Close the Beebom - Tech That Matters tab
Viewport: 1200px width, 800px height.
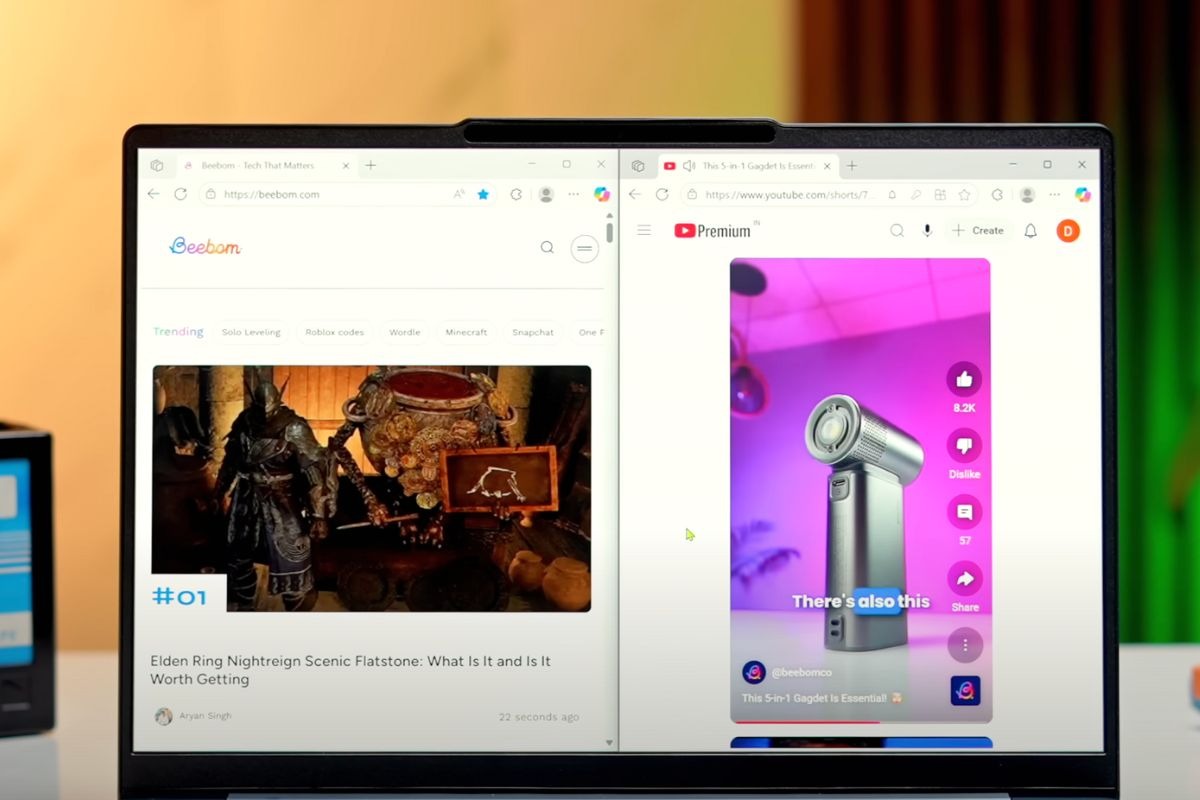pos(346,165)
